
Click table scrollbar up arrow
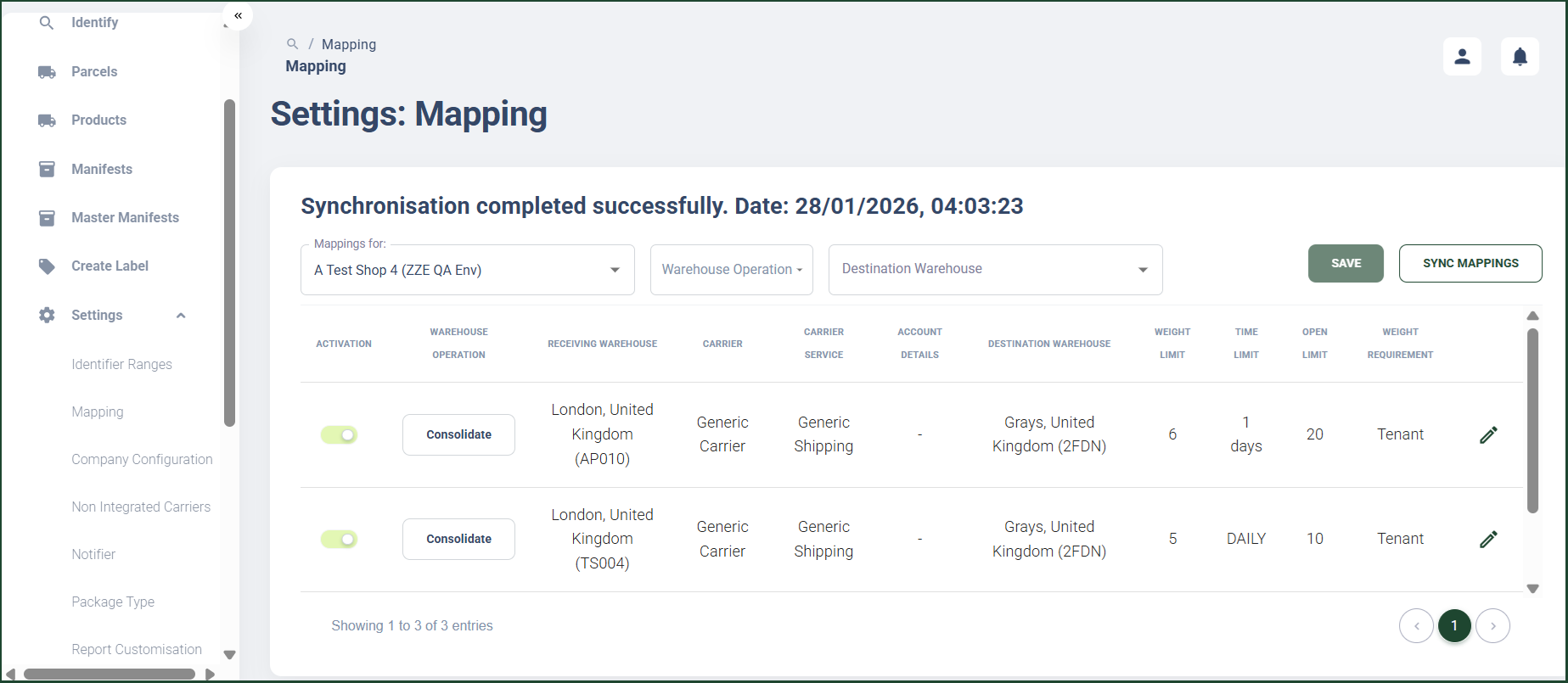[1532, 316]
